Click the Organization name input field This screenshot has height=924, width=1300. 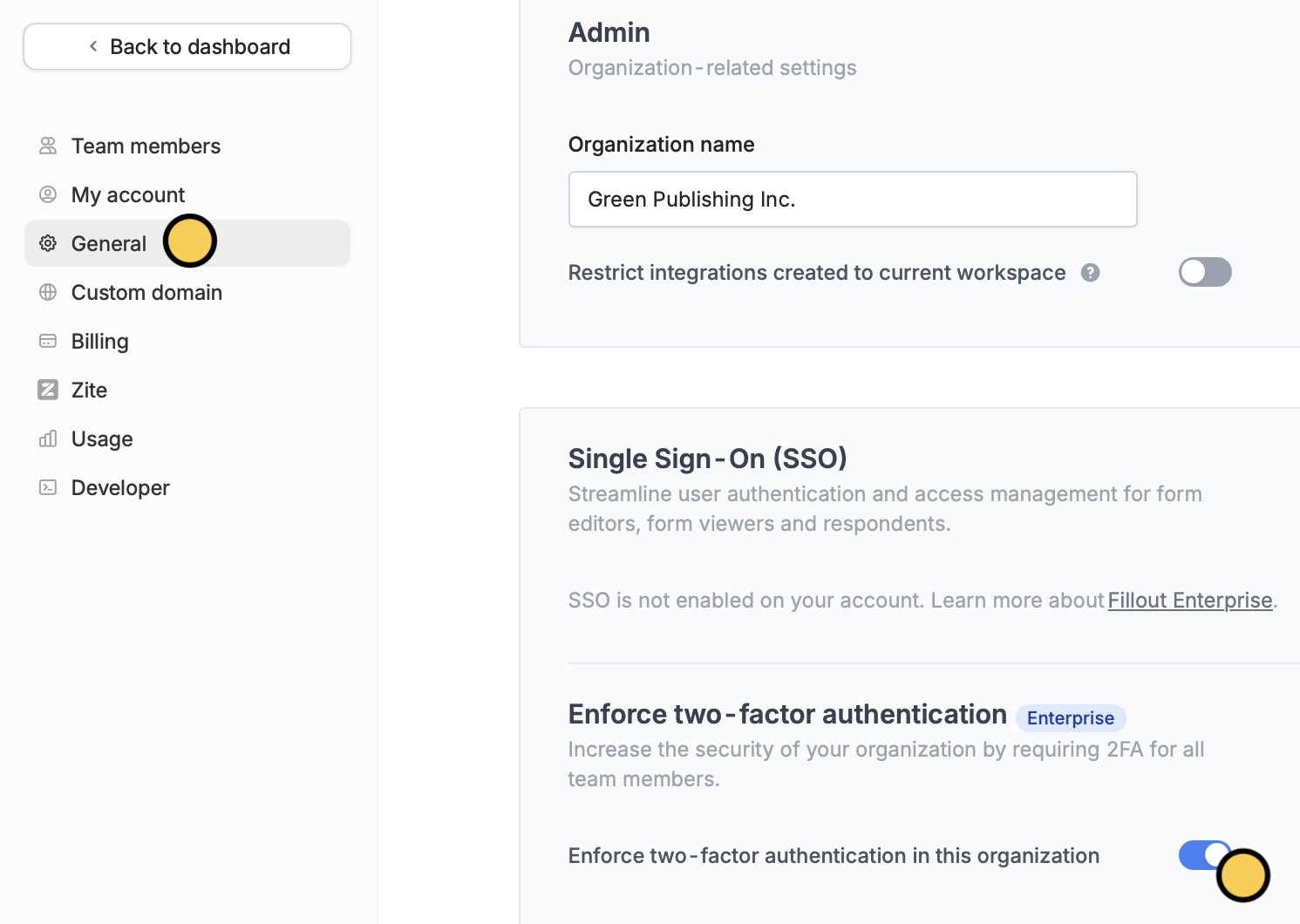coord(853,199)
